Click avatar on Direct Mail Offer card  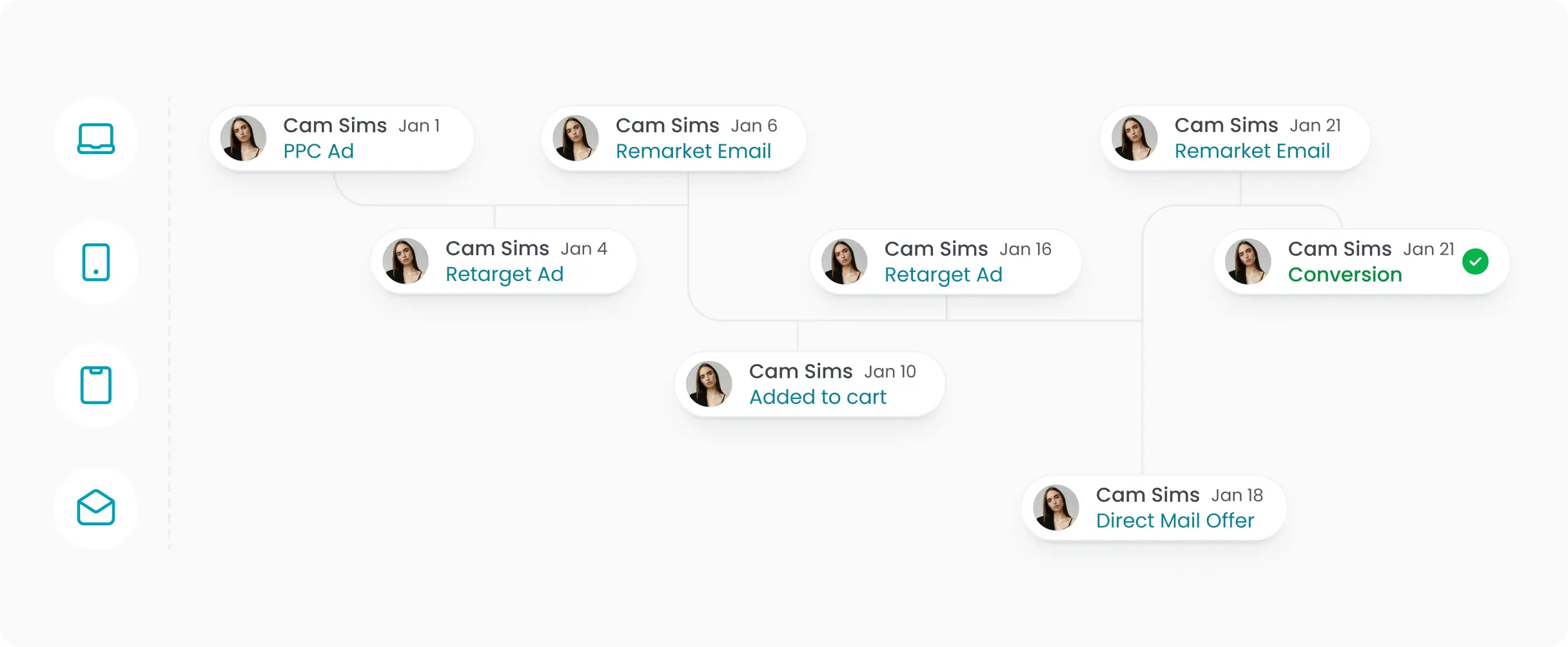click(1056, 508)
